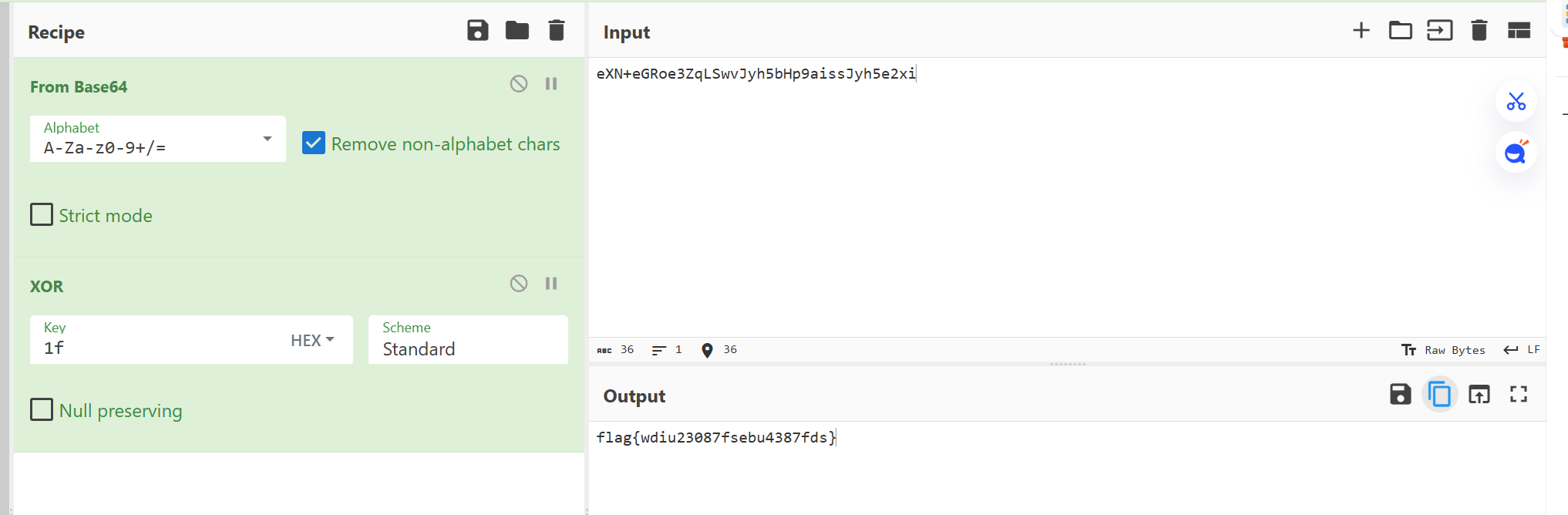Change the LF end-of-line sequence
The width and height of the screenshot is (1568, 515).
click(x=1522, y=350)
